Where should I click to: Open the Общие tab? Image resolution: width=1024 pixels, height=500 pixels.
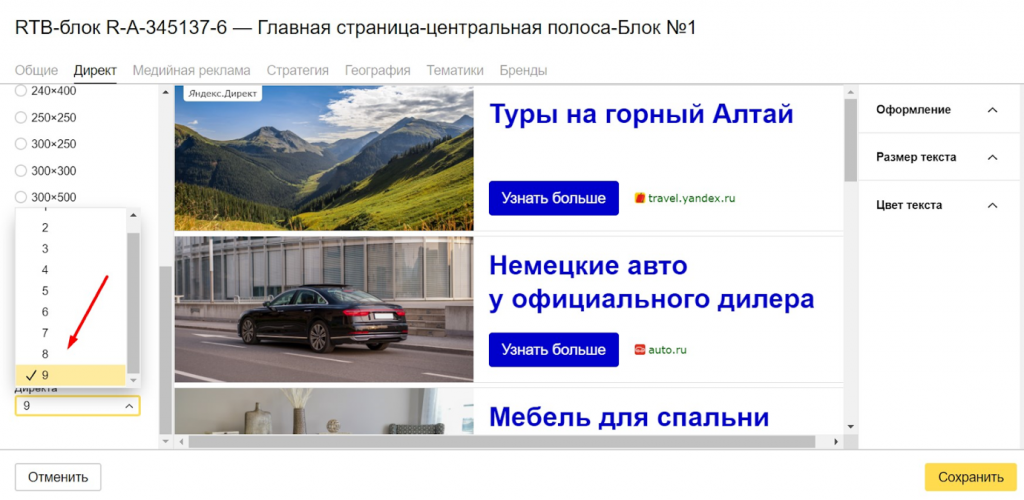click(37, 70)
